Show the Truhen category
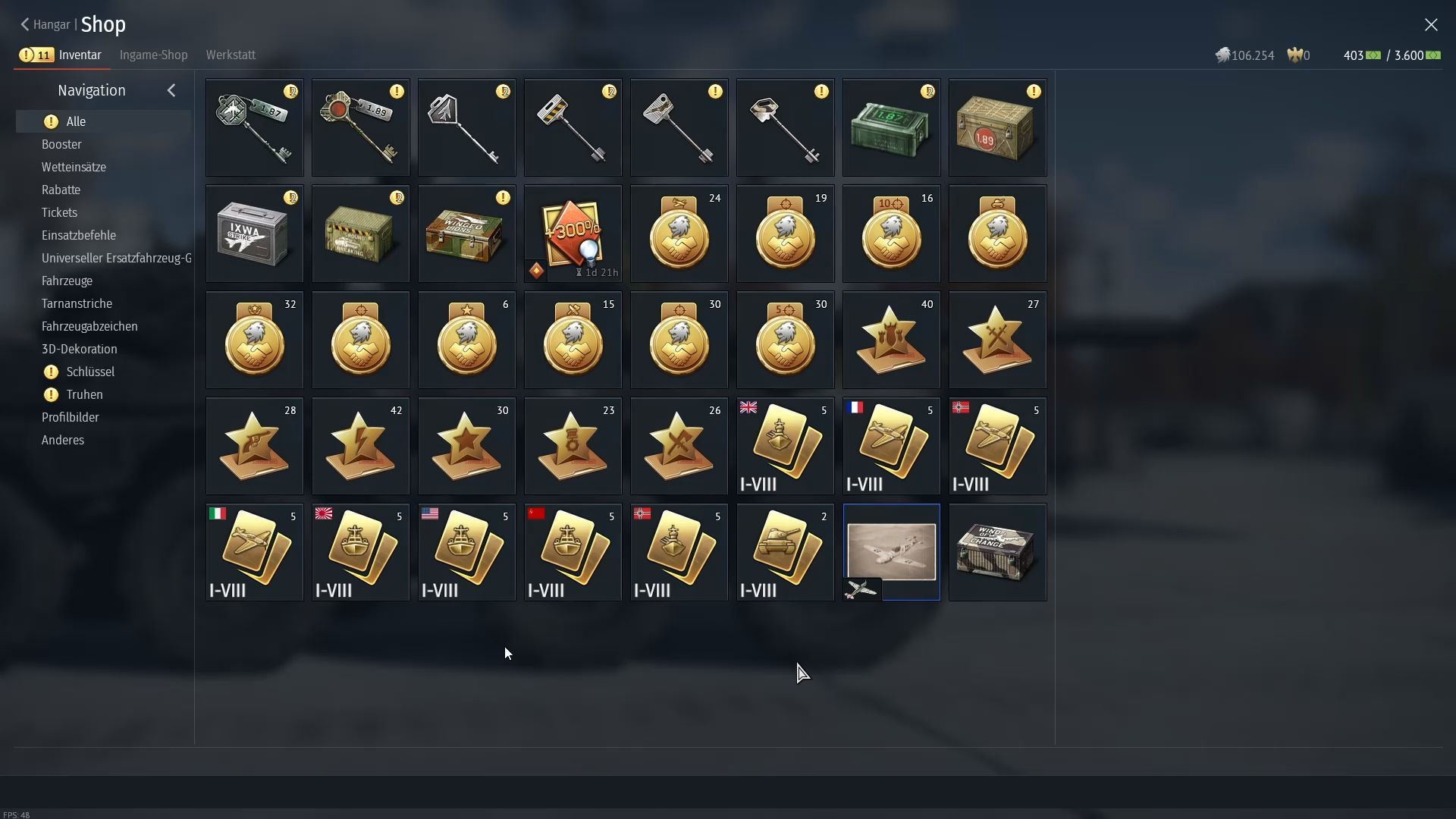1456x819 pixels. point(84,394)
